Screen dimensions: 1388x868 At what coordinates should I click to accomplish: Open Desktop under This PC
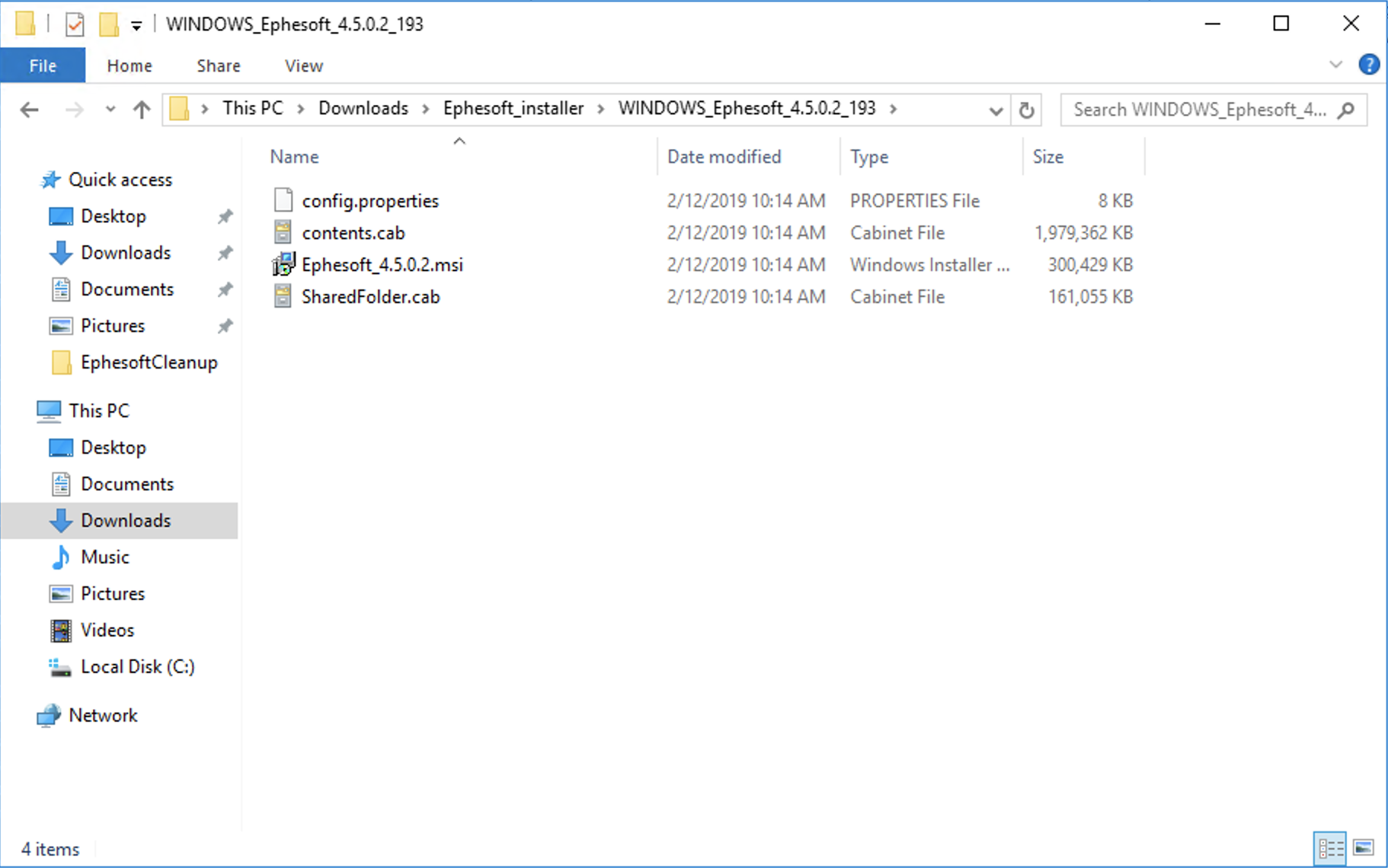click(x=114, y=448)
